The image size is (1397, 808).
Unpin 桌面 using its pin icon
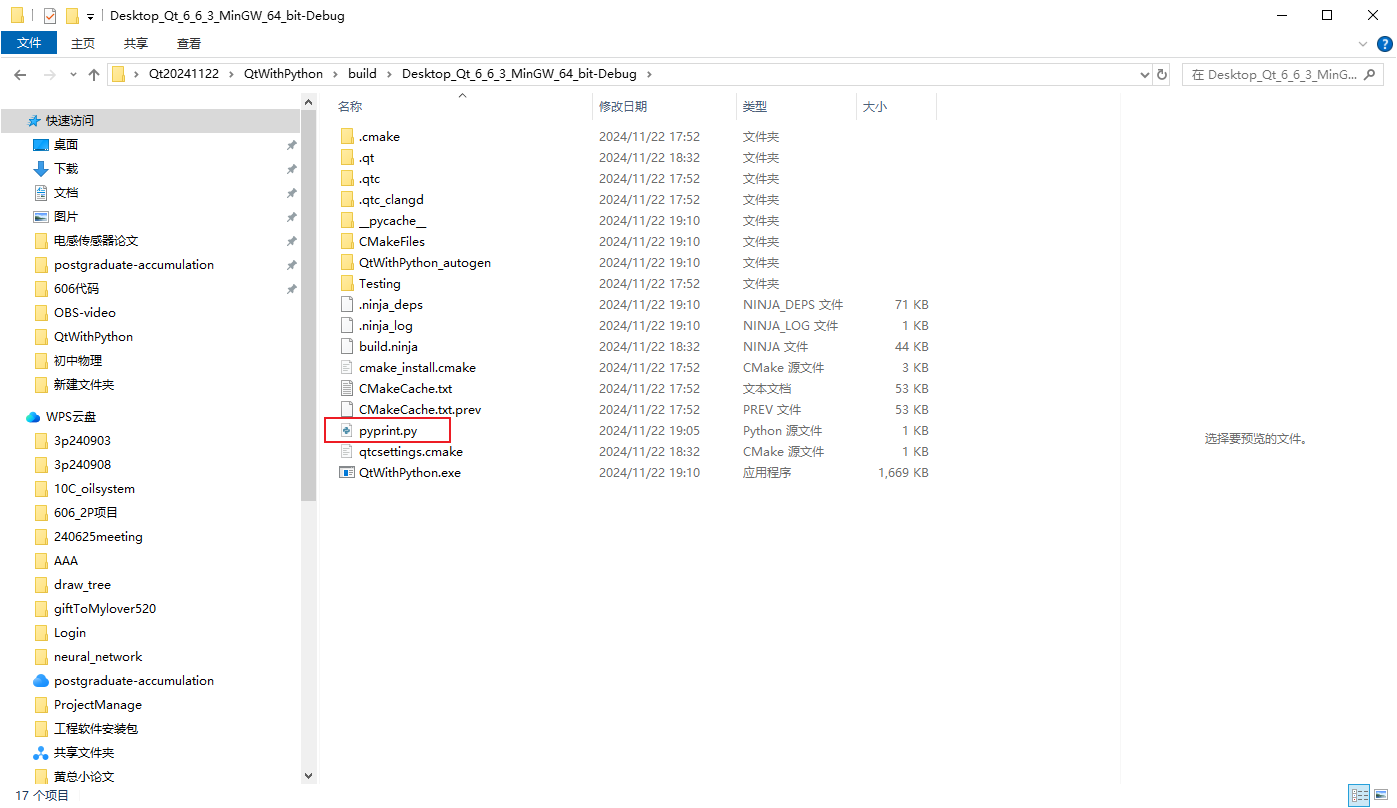click(x=292, y=145)
